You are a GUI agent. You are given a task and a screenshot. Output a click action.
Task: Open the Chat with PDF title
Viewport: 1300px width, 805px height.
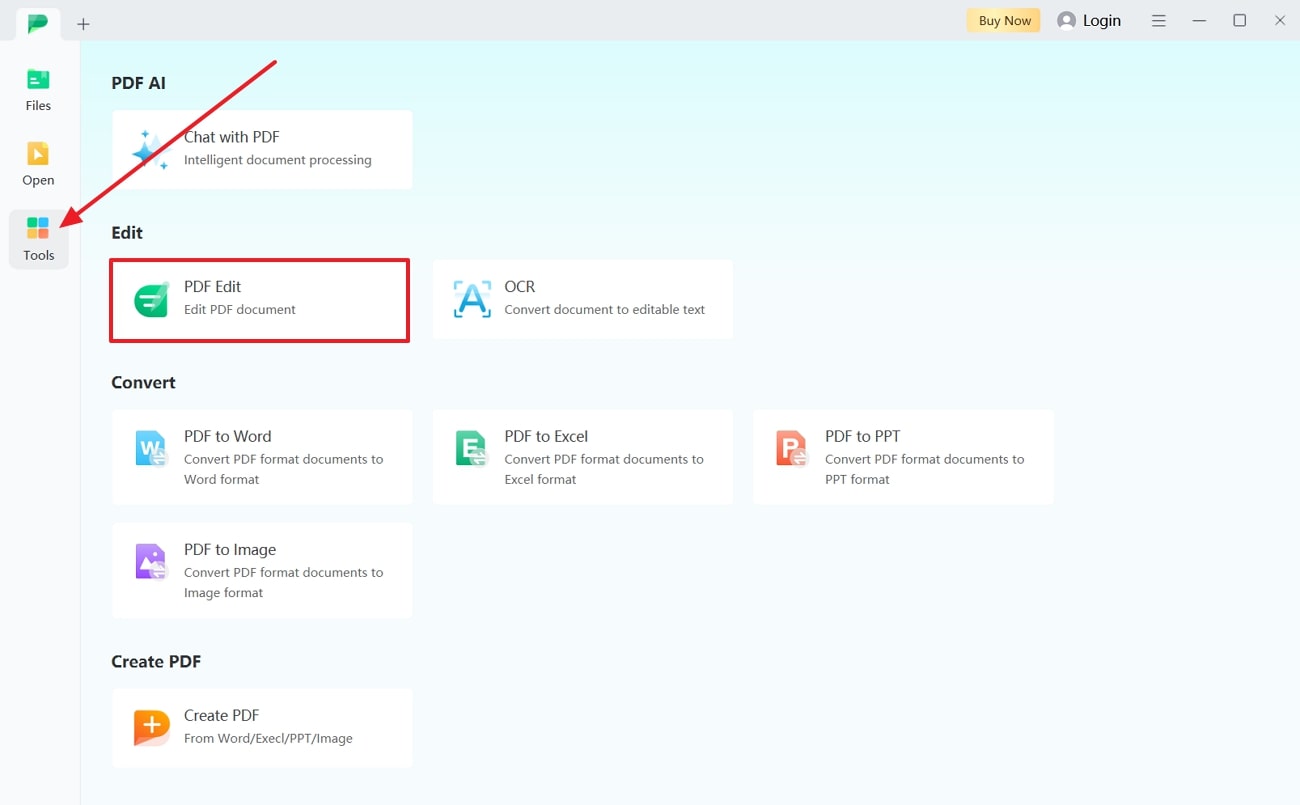click(232, 137)
